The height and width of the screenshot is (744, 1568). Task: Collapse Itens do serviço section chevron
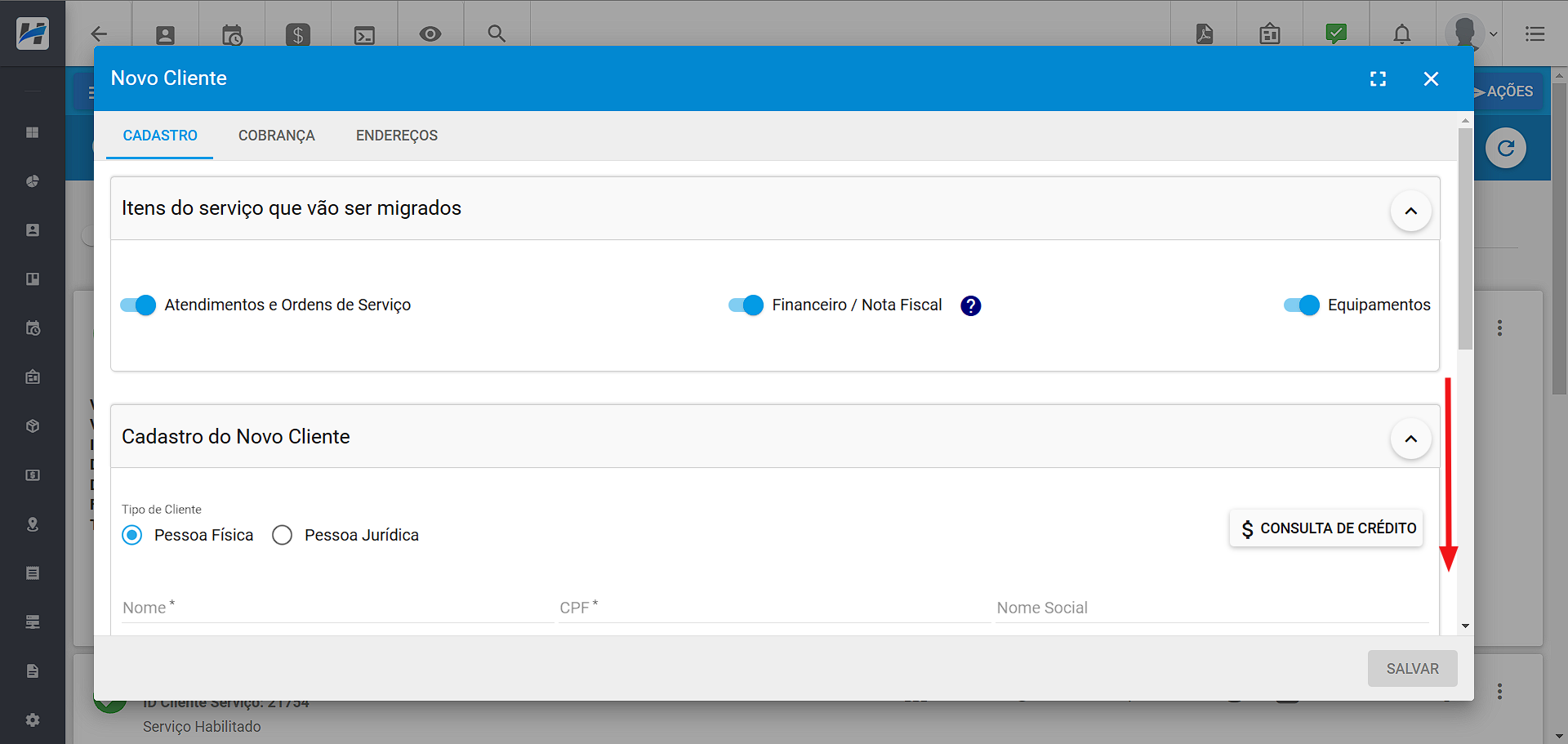pos(1410,211)
